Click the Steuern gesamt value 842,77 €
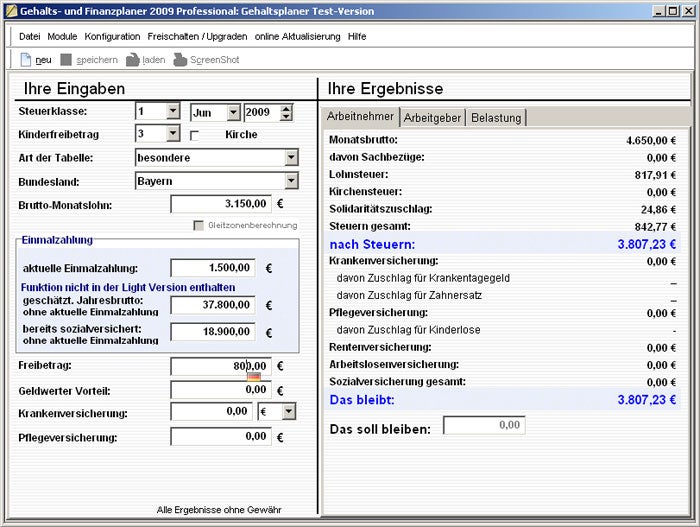Screen dimensions: 700x527 click(655, 227)
